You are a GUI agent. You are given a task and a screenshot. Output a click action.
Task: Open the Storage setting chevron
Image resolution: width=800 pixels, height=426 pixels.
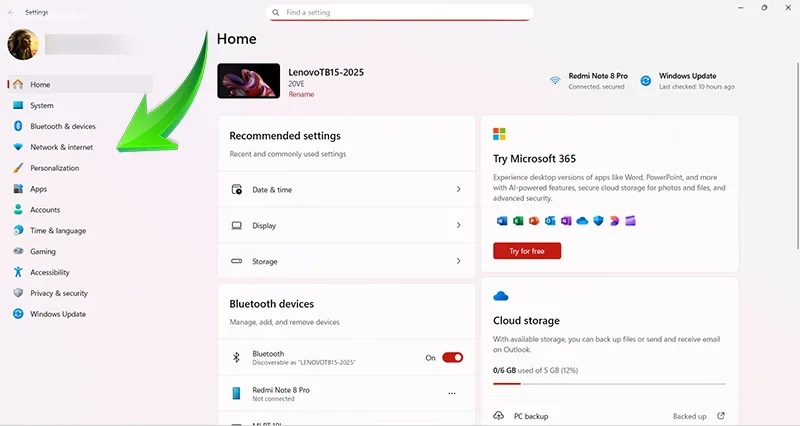[458, 261]
